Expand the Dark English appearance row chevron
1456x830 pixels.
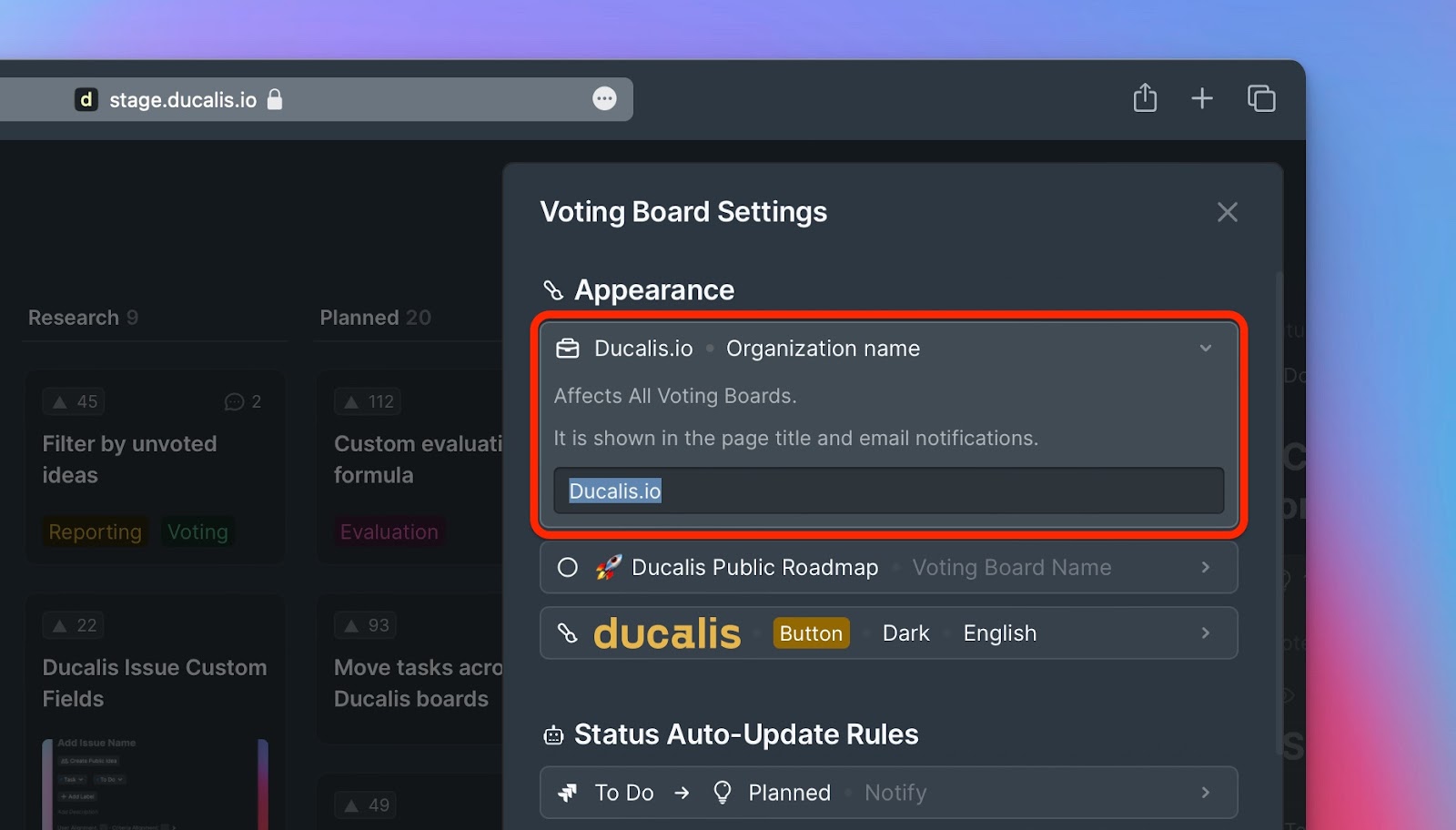click(x=1206, y=633)
